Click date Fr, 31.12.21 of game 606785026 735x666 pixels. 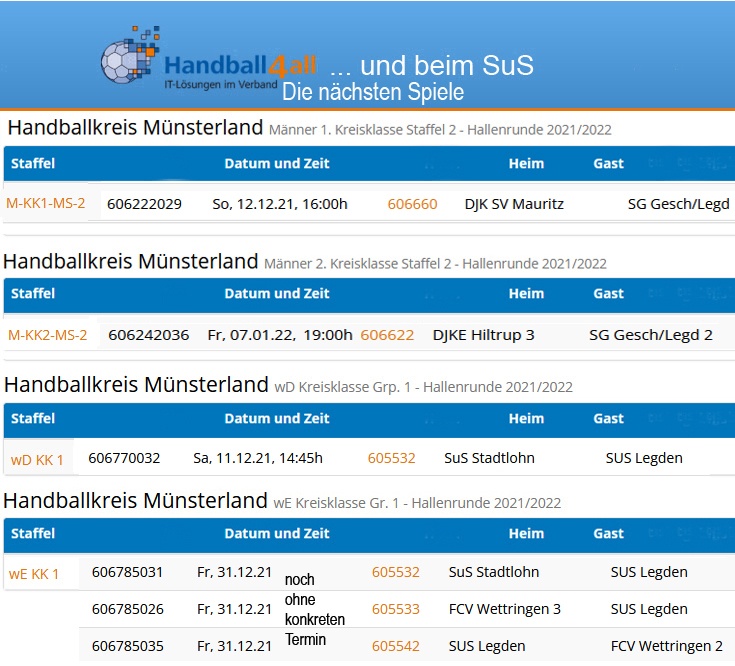click(x=234, y=609)
